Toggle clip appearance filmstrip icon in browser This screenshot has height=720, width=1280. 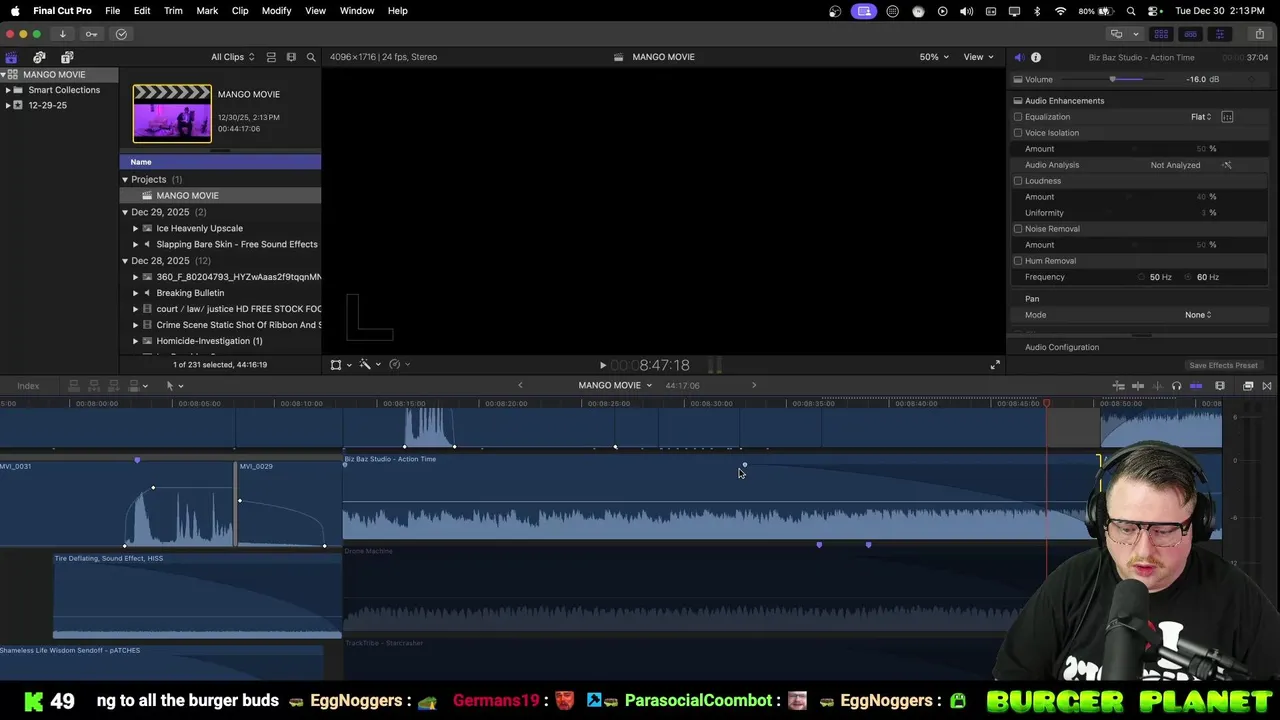(291, 57)
